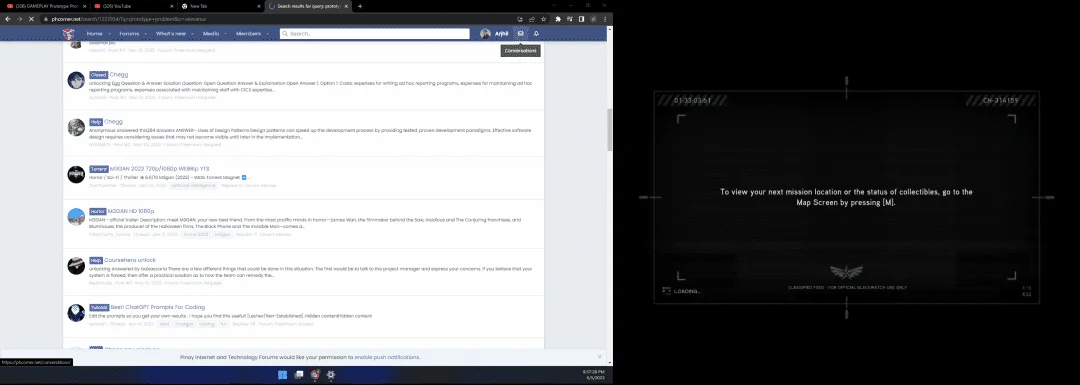The image size is (1080, 385).
Task: Open the Settings gear taskbar icon
Action: 331,375
